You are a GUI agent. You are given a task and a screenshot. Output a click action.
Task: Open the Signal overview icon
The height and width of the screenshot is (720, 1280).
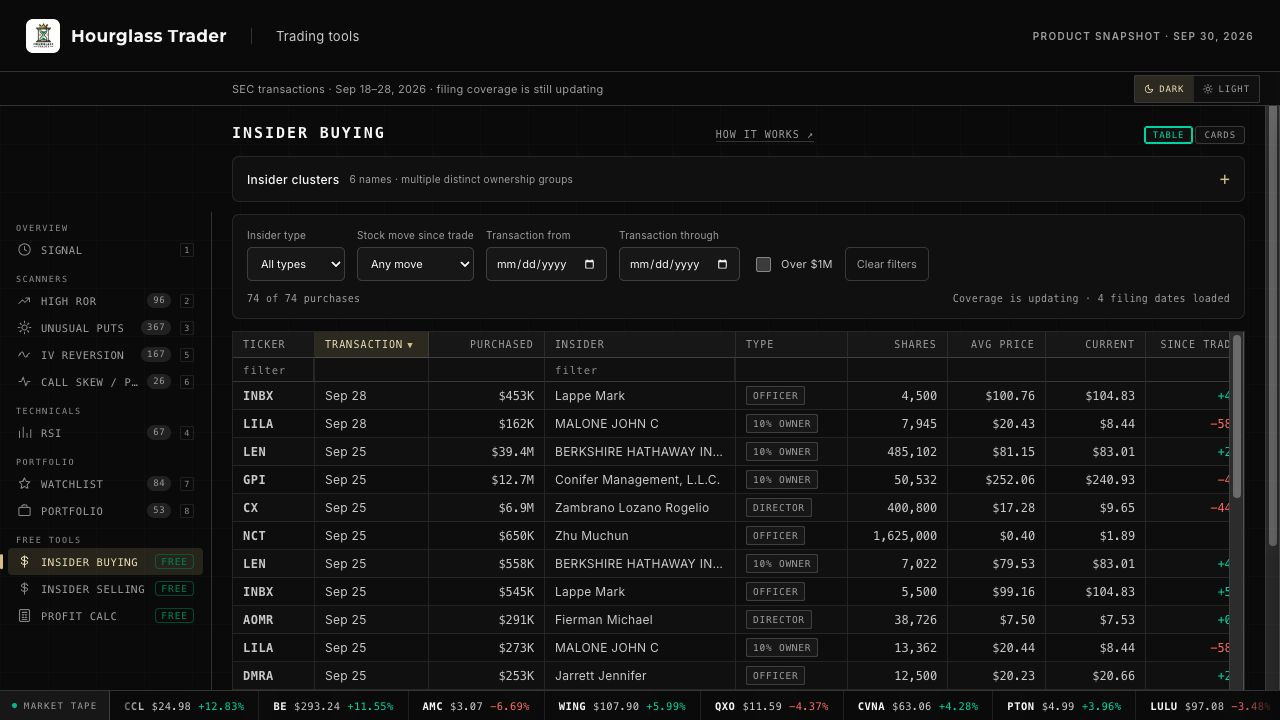pyautogui.click(x=24, y=250)
